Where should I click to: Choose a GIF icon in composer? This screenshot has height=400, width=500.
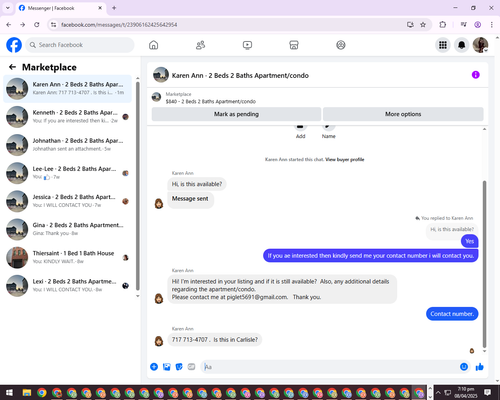click(191, 367)
